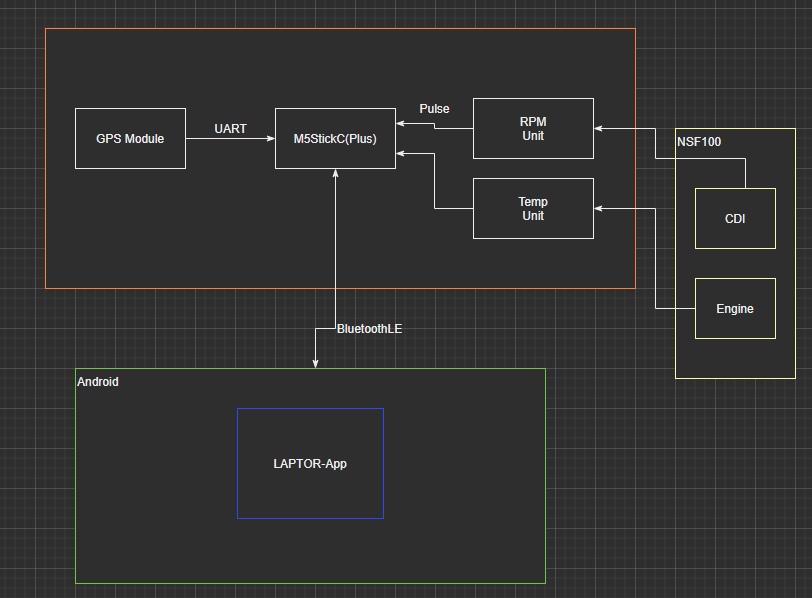
Task: Click the NSF100 container title
Action: click(699, 142)
